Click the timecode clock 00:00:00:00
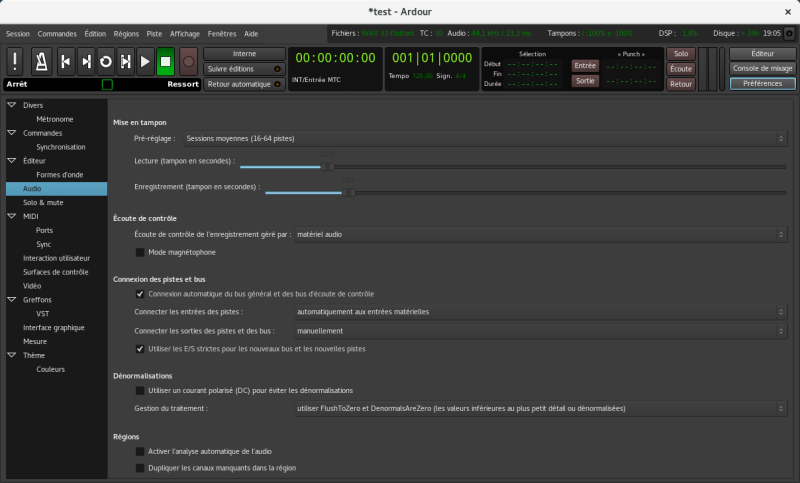Screen dimensions: 800x483 [x=335, y=58]
